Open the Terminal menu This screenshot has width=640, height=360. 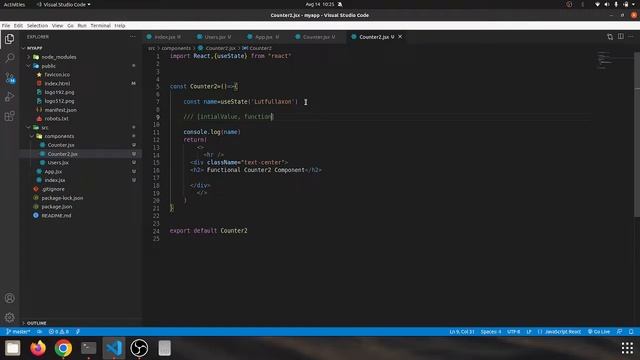[100, 25]
